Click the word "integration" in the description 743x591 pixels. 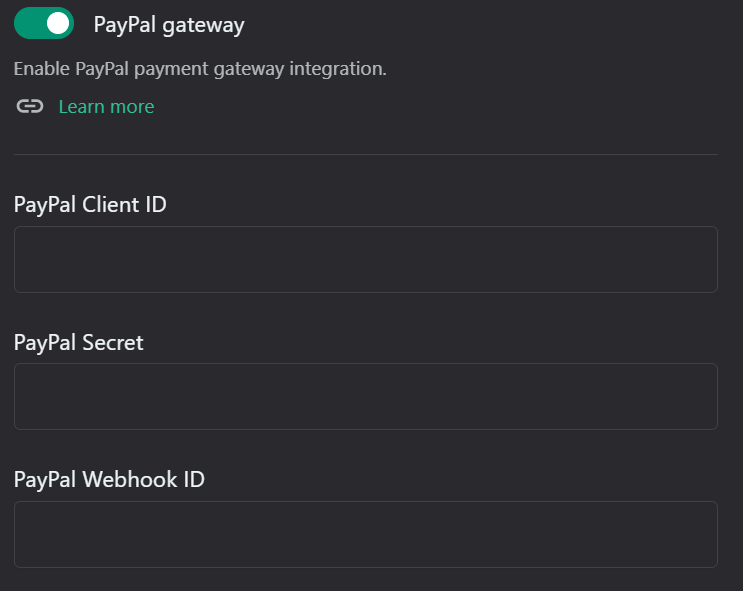(x=338, y=69)
